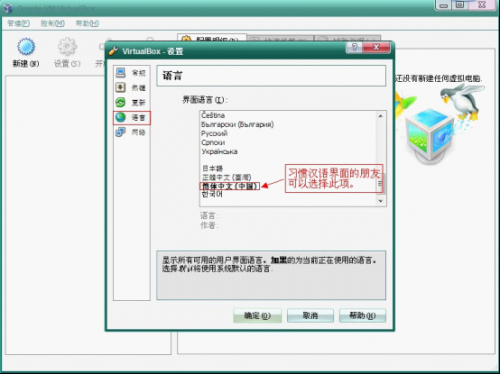Select 日本語 language entry
This screenshot has width=500, height=374.
[x=212, y=168]
